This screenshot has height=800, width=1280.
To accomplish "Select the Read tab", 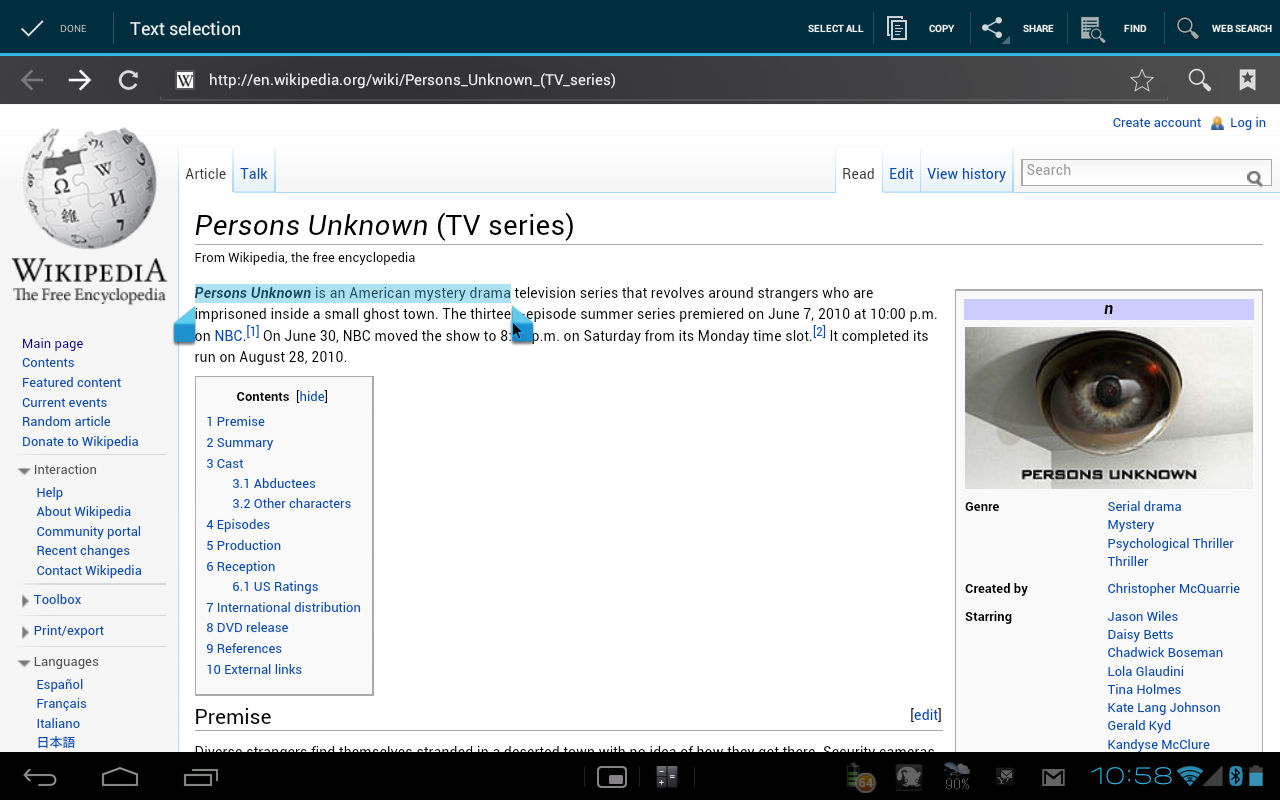I will 858,174.
